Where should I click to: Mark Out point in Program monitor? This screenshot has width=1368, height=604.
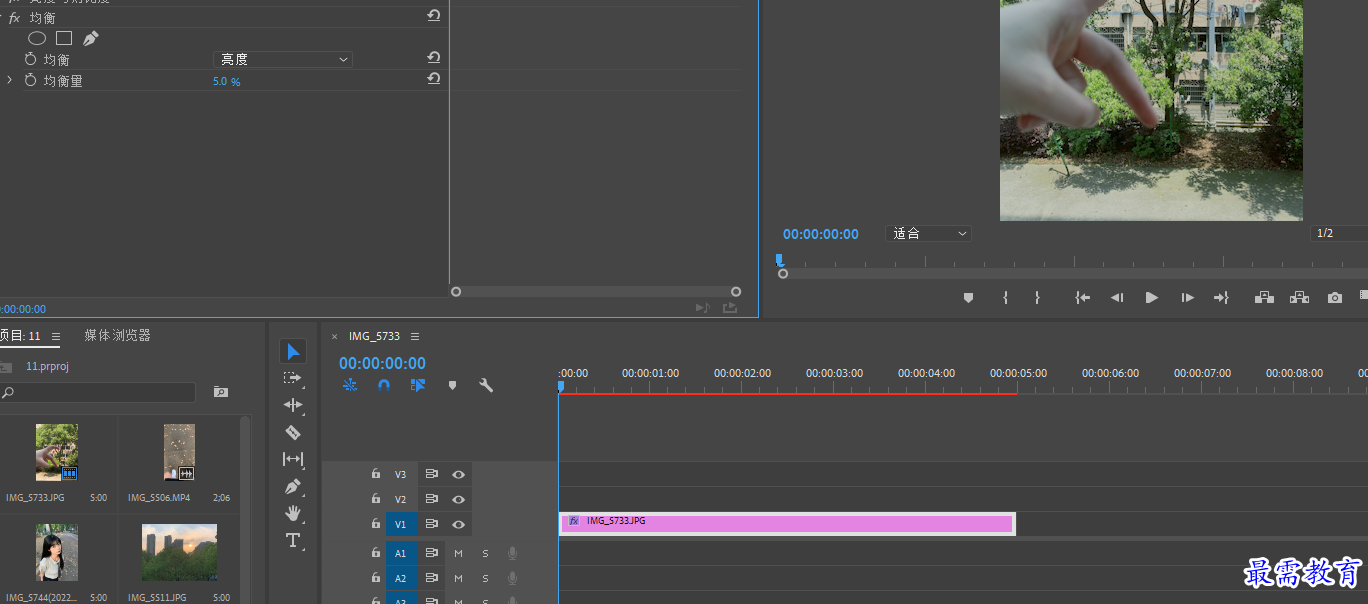pos(1037,298)
